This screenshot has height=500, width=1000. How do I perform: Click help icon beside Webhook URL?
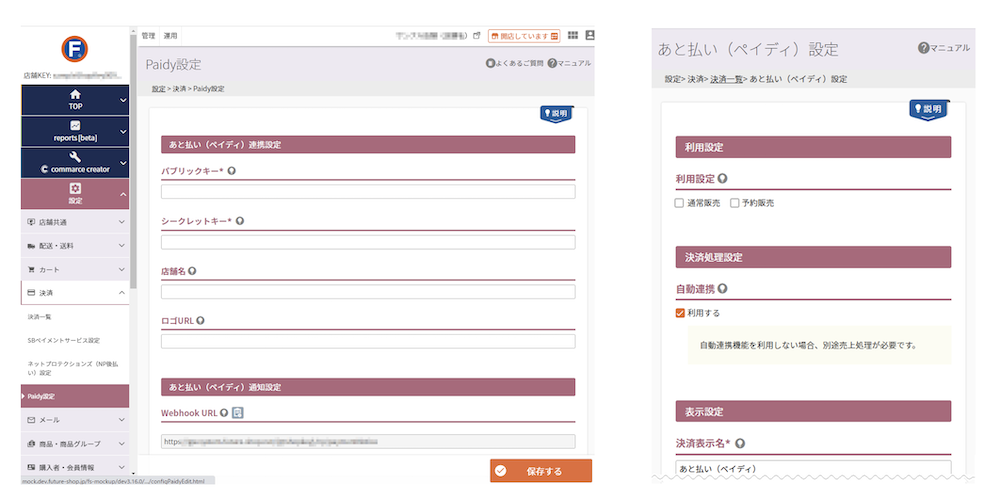pyautogui.click(x=224, y=413)
